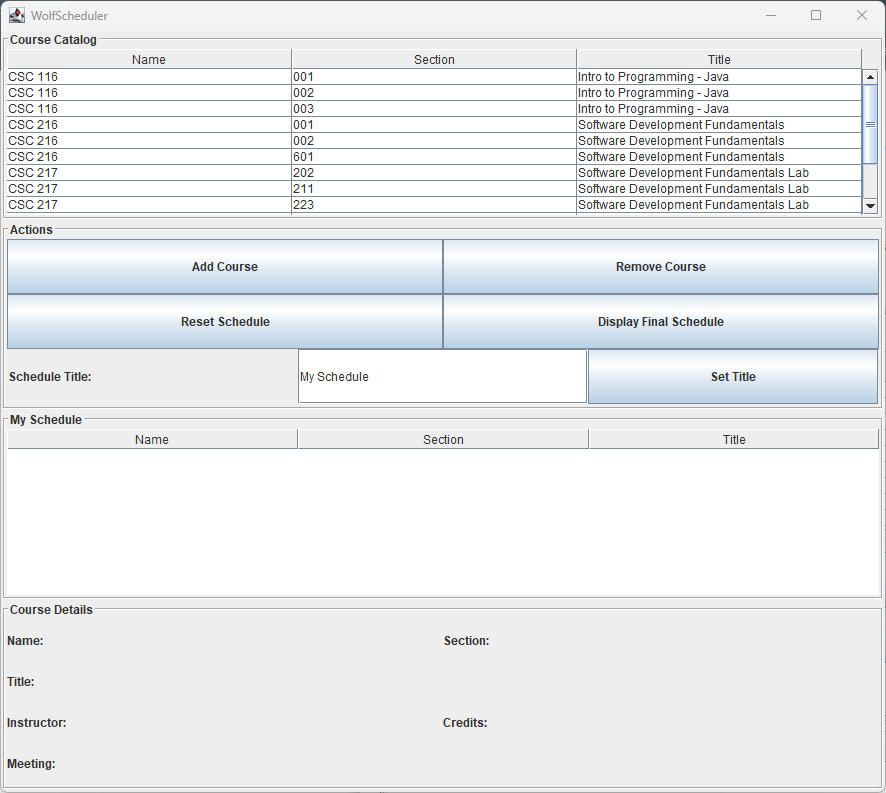Click the Name header in My Schedule table
The width and height of the screenshot is (886, 793).
(151, 439)
